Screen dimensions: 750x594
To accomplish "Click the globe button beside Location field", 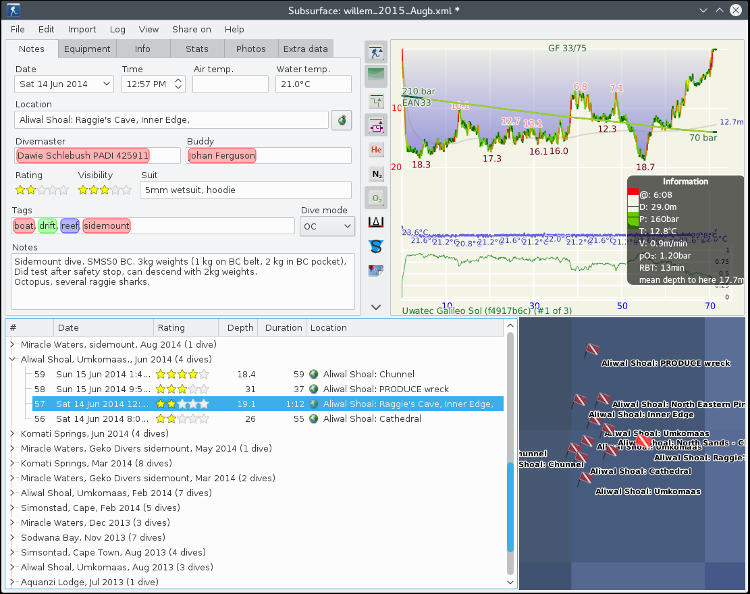I will 342,120.
